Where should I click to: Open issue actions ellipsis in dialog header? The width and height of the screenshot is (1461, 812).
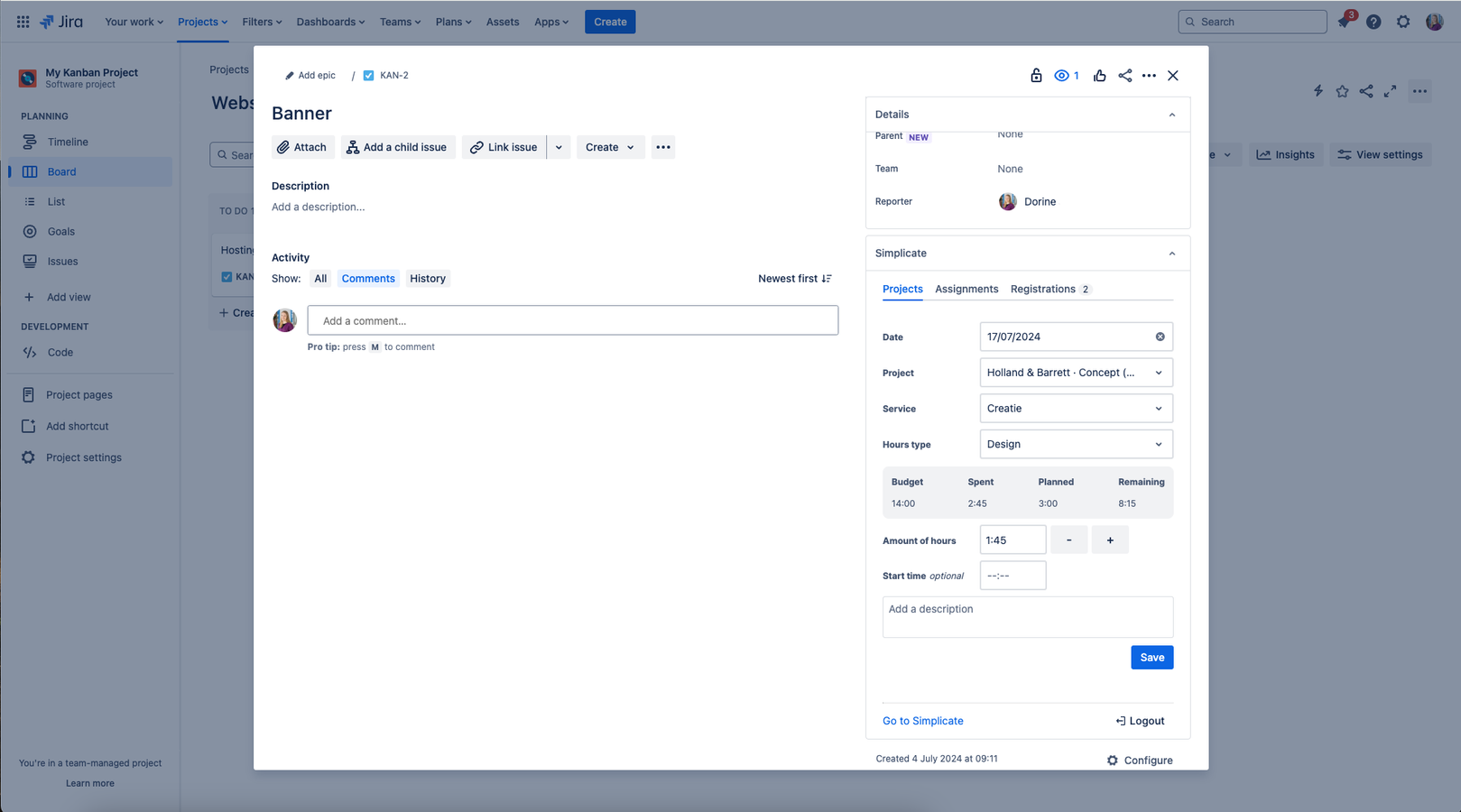(x=1149, y=76)
